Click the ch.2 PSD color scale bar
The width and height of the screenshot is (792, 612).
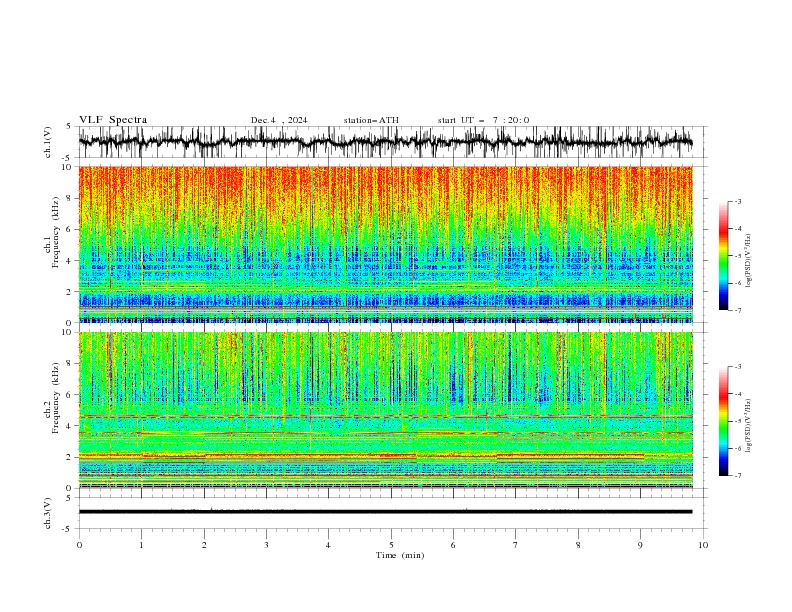pos(724,421)
